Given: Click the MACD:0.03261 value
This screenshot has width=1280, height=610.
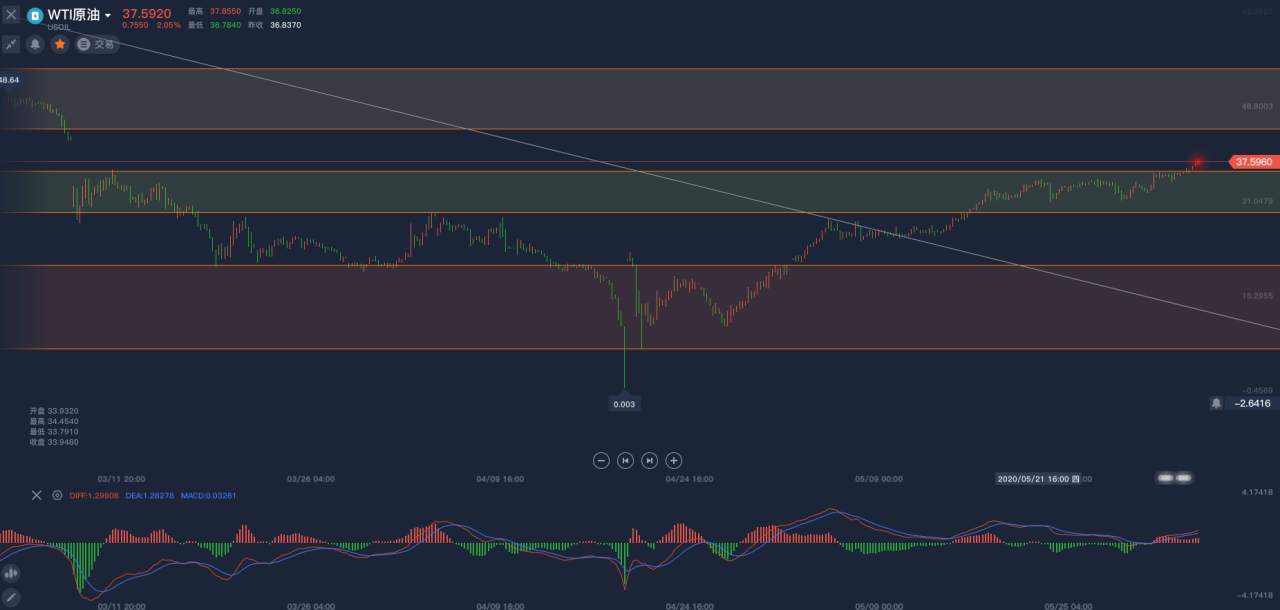Looking at the screenshot, I should click(x=209, y=495).
